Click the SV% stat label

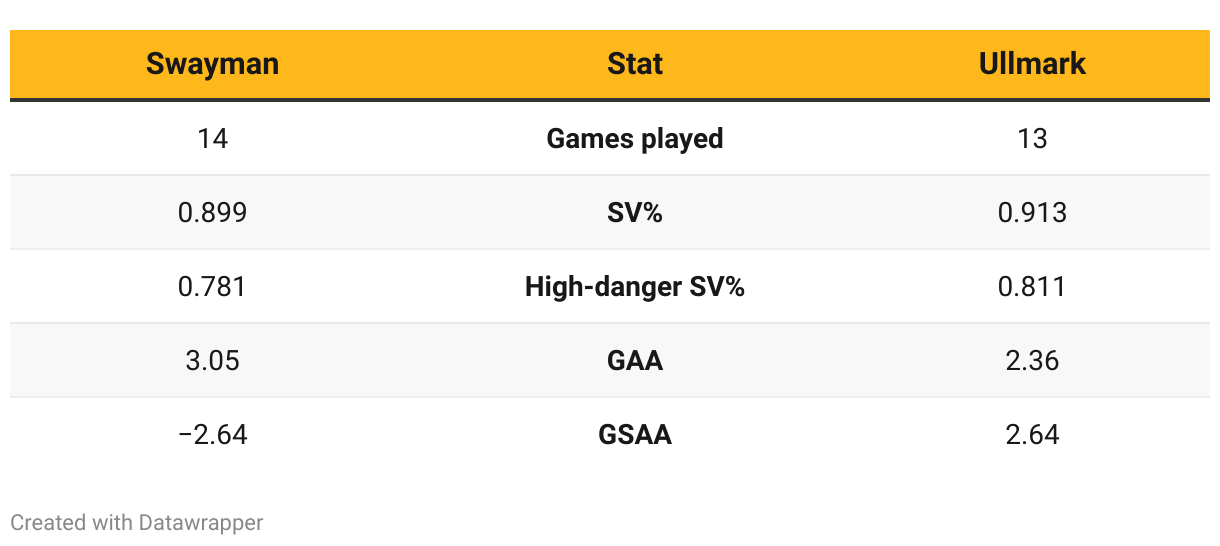click(635, 212)
